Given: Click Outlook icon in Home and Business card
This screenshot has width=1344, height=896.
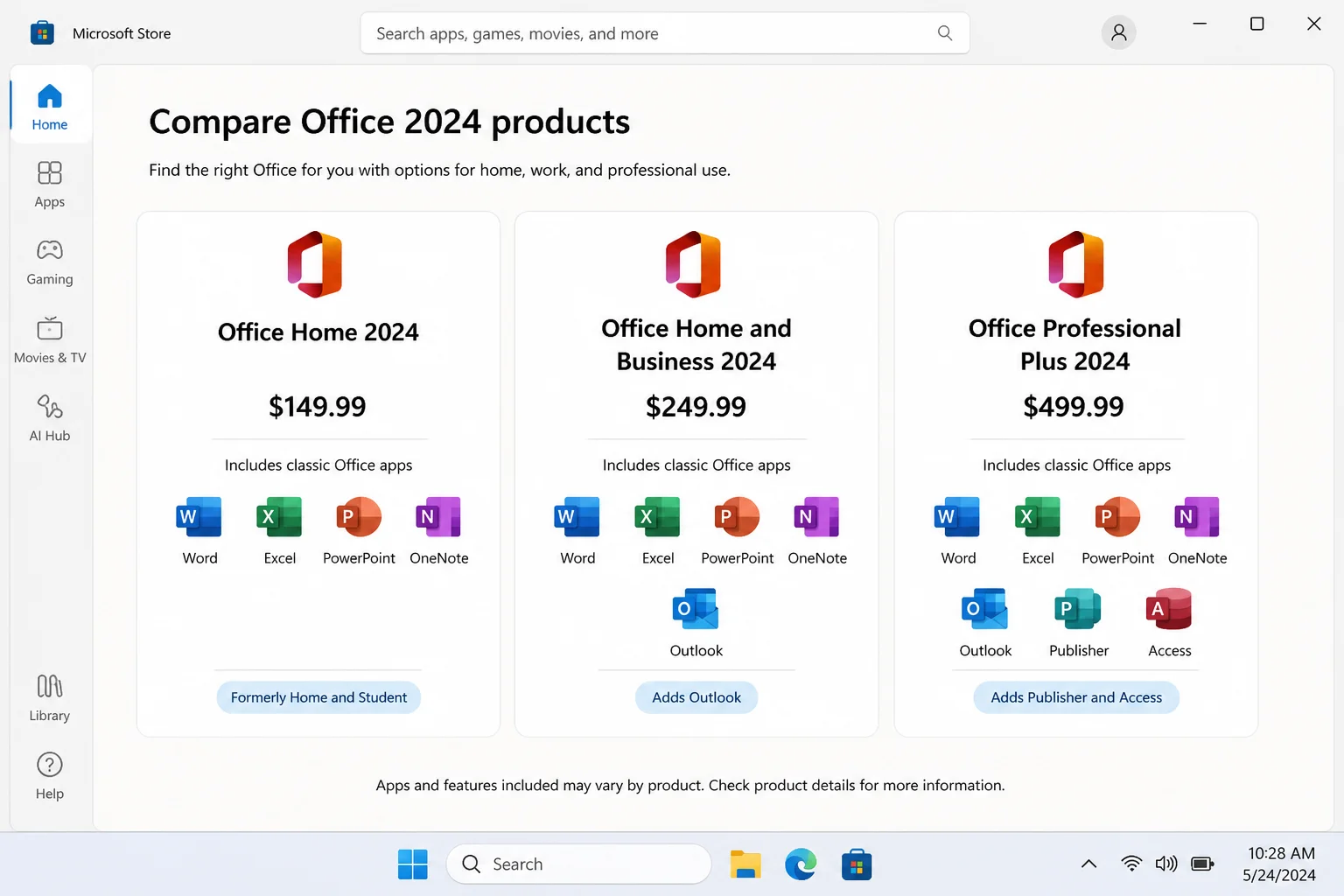Looking at the screenshot, I should [696, 609].
